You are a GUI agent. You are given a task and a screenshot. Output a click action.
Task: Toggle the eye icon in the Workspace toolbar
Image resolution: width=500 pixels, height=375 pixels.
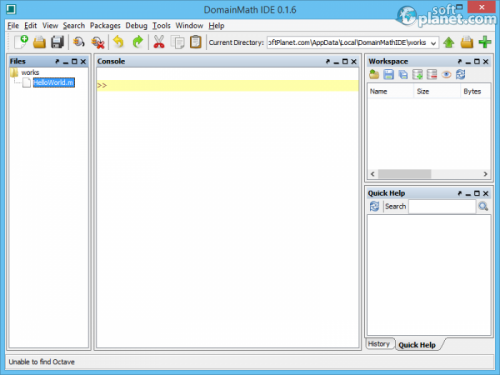coord(446,74)
